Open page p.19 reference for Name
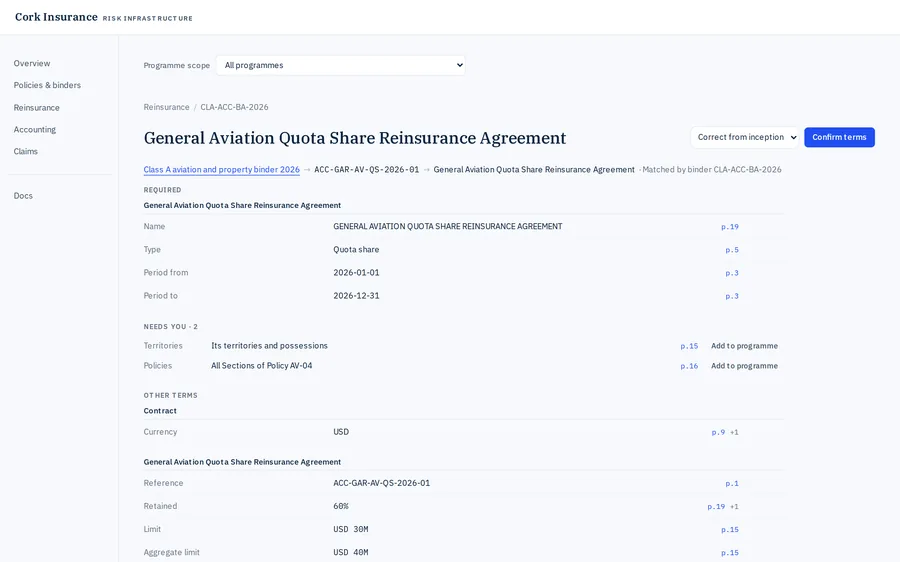Viewport: 900px width, 562px height. (x=730, y=227)
